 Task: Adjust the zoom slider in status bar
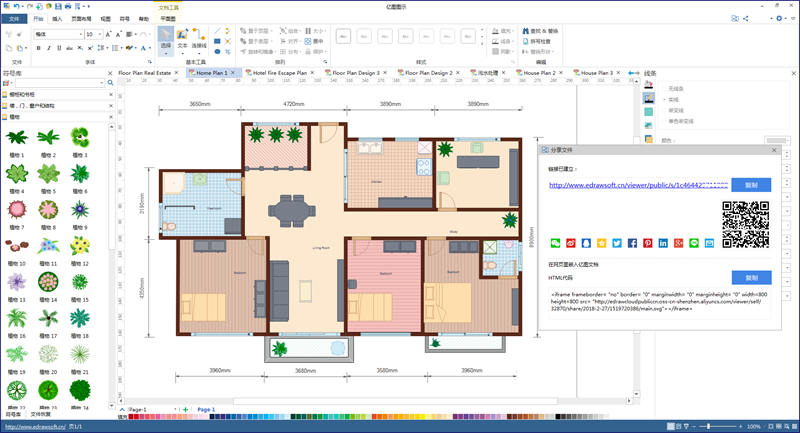click(x=709, y=426)
